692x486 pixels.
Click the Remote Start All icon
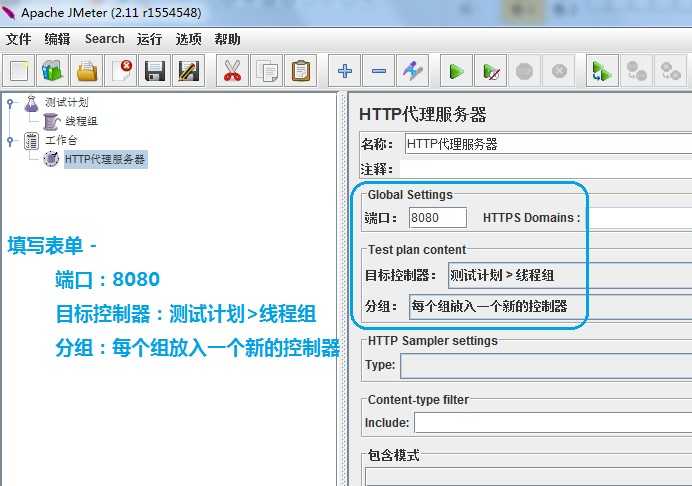click(x=602, y=71)
